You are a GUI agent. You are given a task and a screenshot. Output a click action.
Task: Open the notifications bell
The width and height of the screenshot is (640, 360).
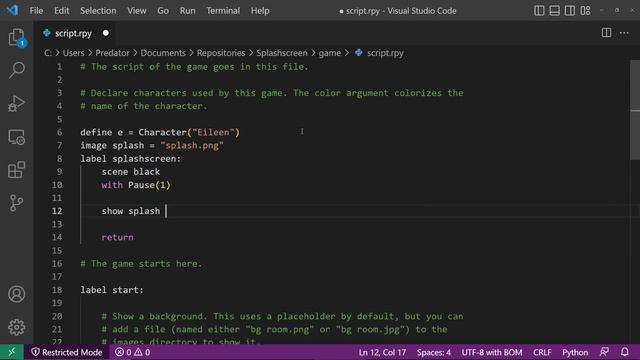click(624, 352)
